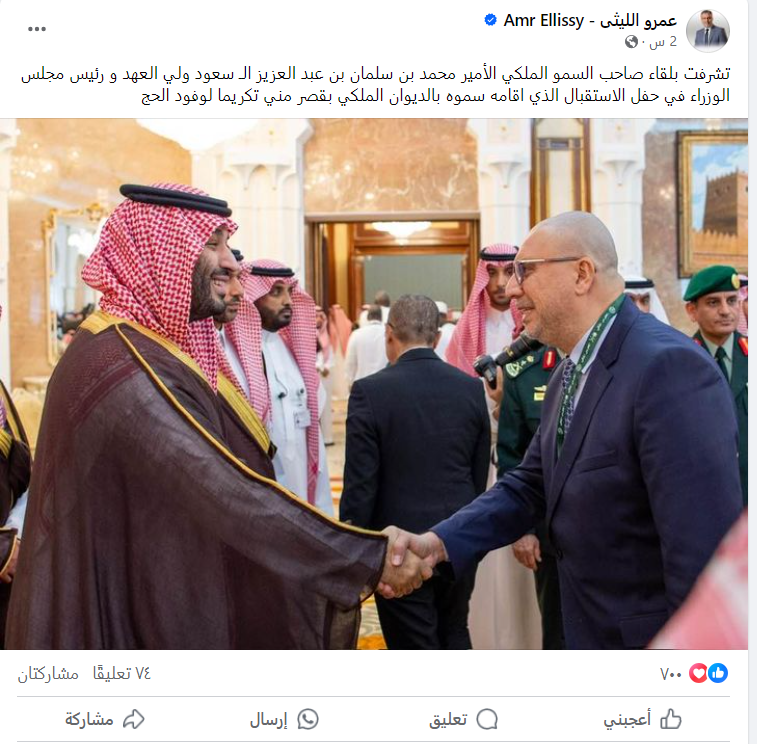Open the Amr Ellissy page name link
This screenshot has height=744, width=757.
click(x=590, y=20)
